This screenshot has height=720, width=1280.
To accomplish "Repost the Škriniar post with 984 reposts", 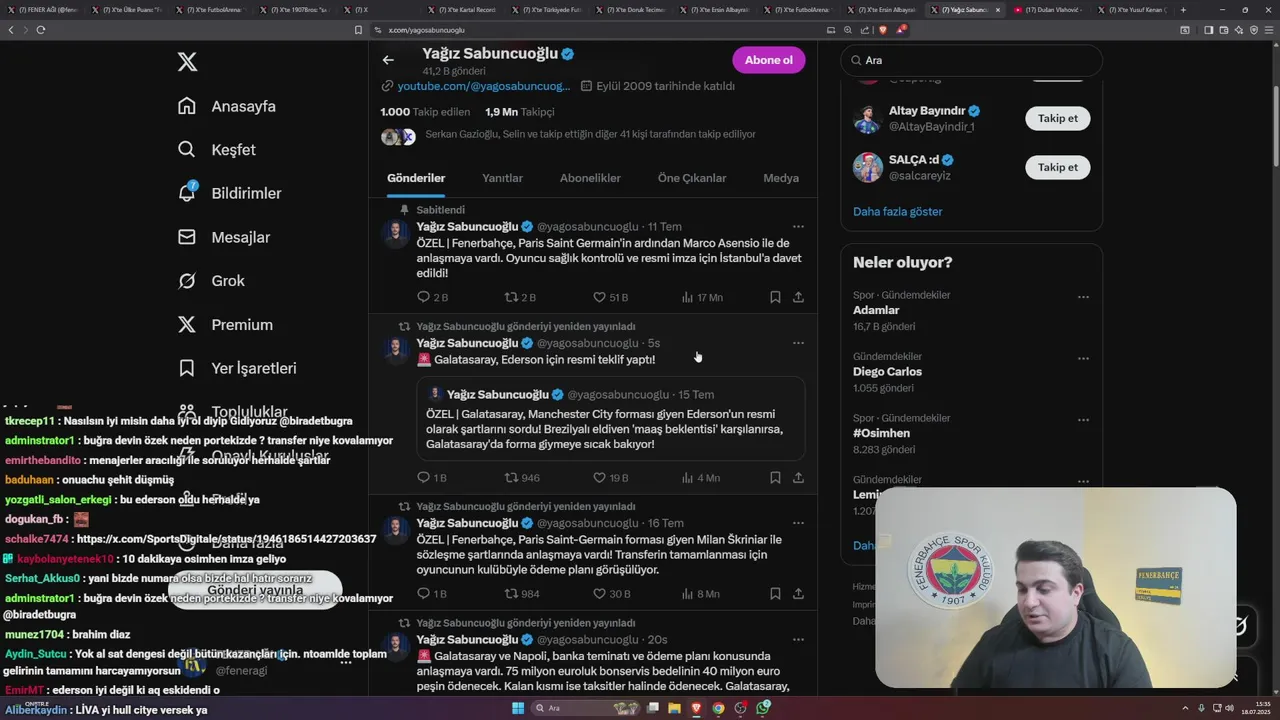I will 522,594.
